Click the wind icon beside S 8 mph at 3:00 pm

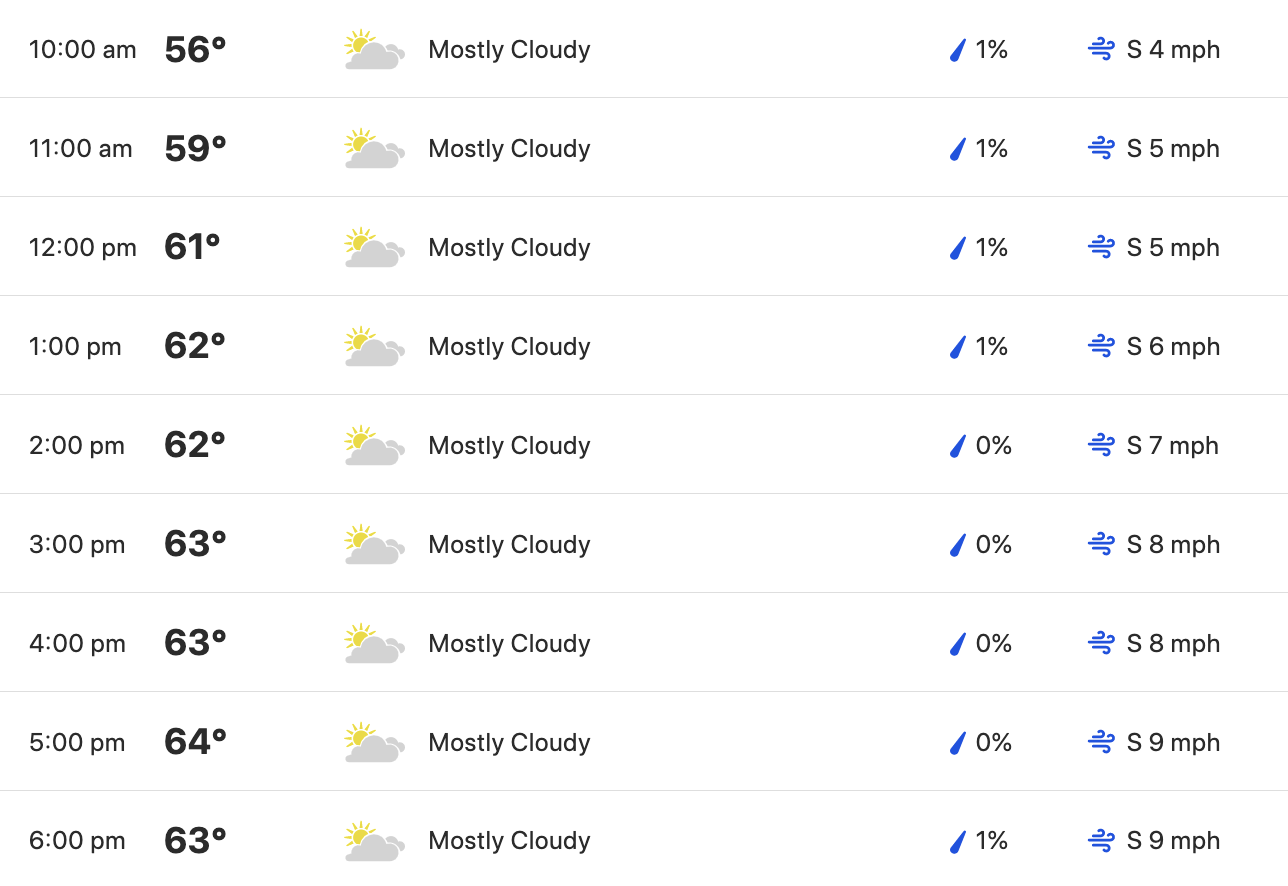[x=1101, y=544]
